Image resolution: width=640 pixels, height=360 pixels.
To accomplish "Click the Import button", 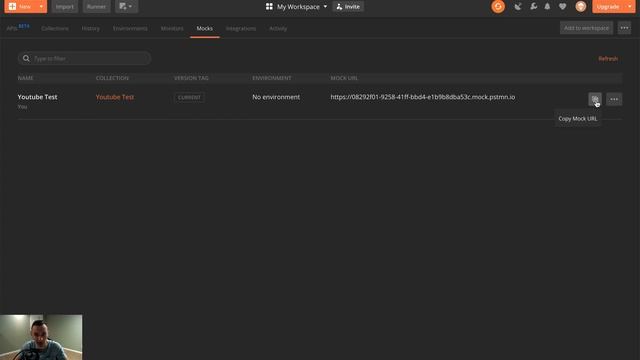I will [64, 7].
